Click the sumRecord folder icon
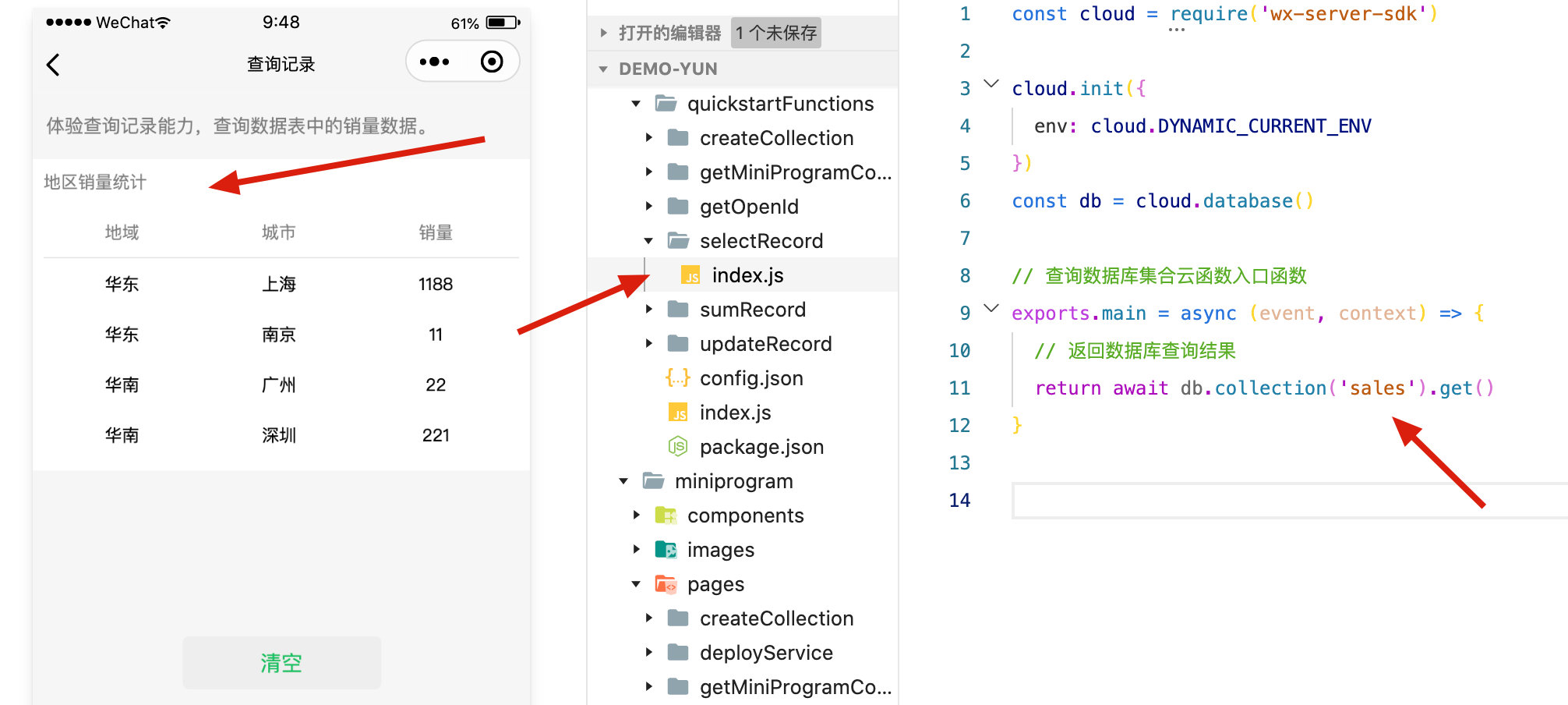The image size is (1568, 705). click(x=678, y=309)
